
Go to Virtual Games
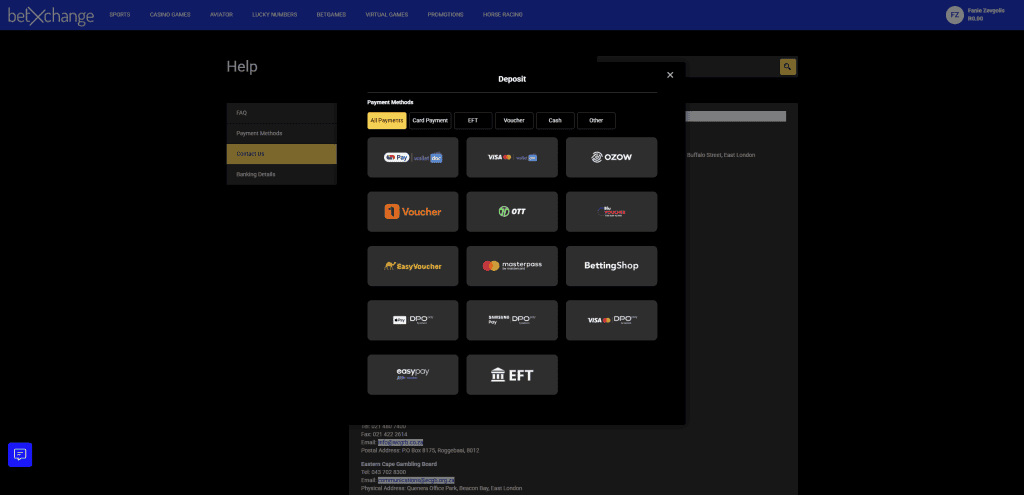387,15
